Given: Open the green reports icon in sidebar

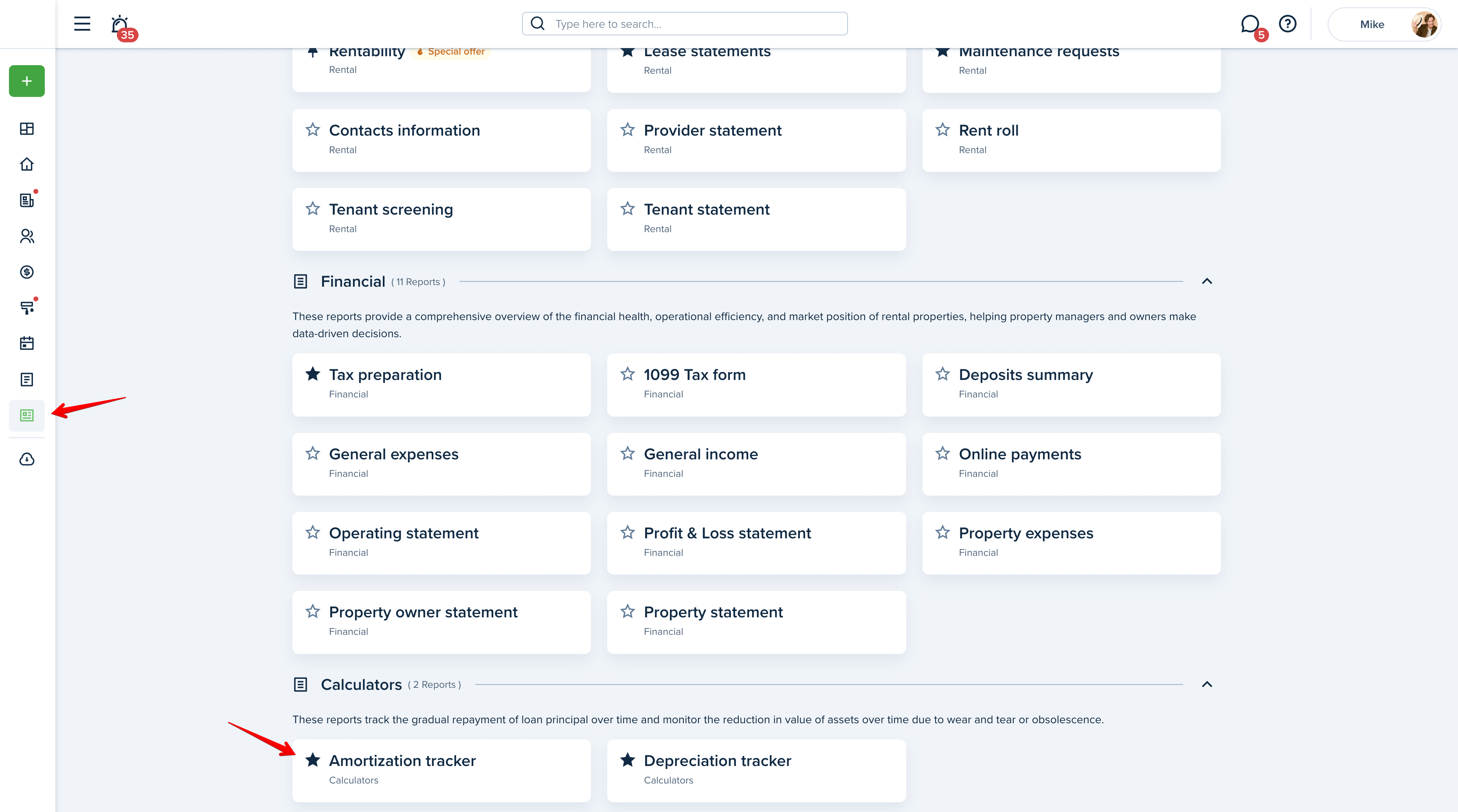Looking at the screenshot, I should coord(26,415).
